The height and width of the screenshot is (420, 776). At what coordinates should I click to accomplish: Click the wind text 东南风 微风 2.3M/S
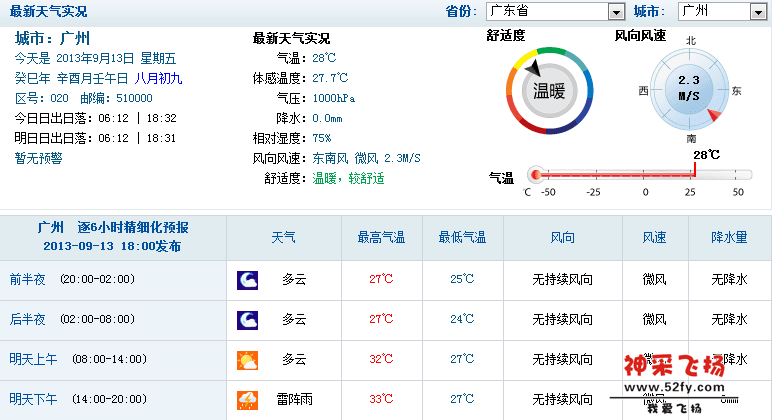click(366, 158)
